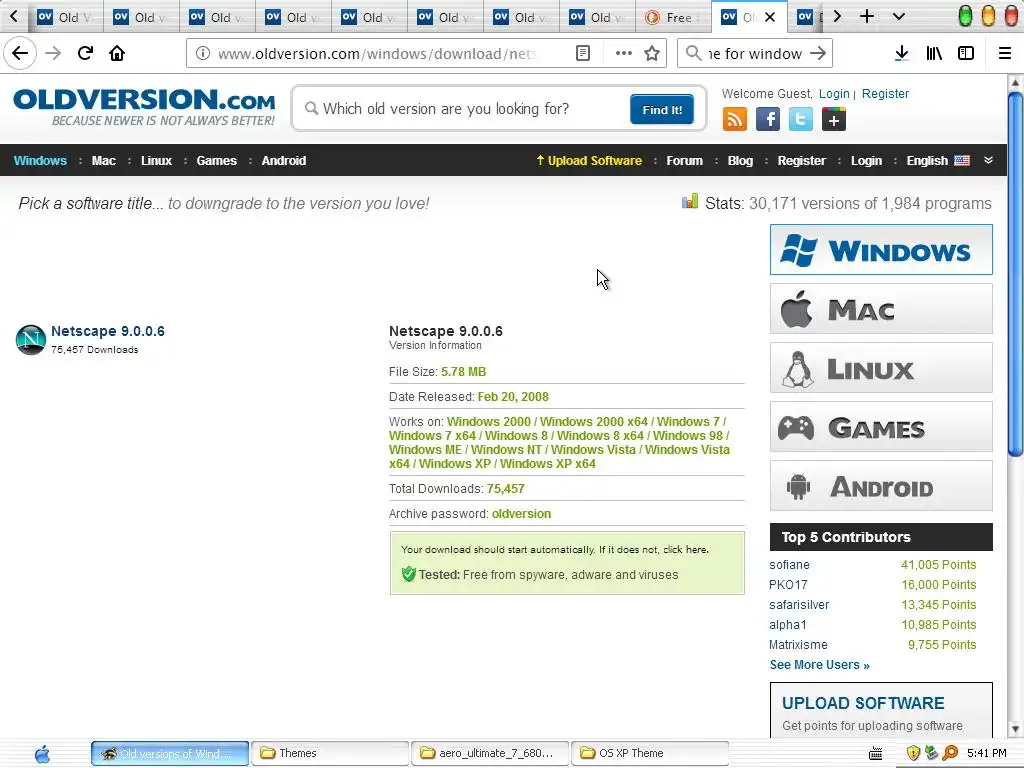The image size is (1024, 768).
Task: Open the list all tabs dropdown
Action: pyautogui.click(x=899, y=16)
